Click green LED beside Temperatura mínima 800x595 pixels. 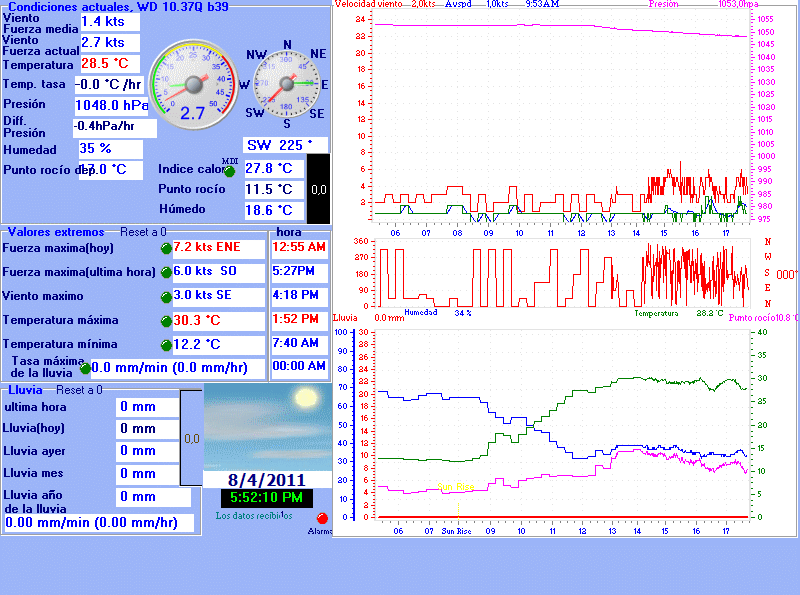tap(166, 345)
